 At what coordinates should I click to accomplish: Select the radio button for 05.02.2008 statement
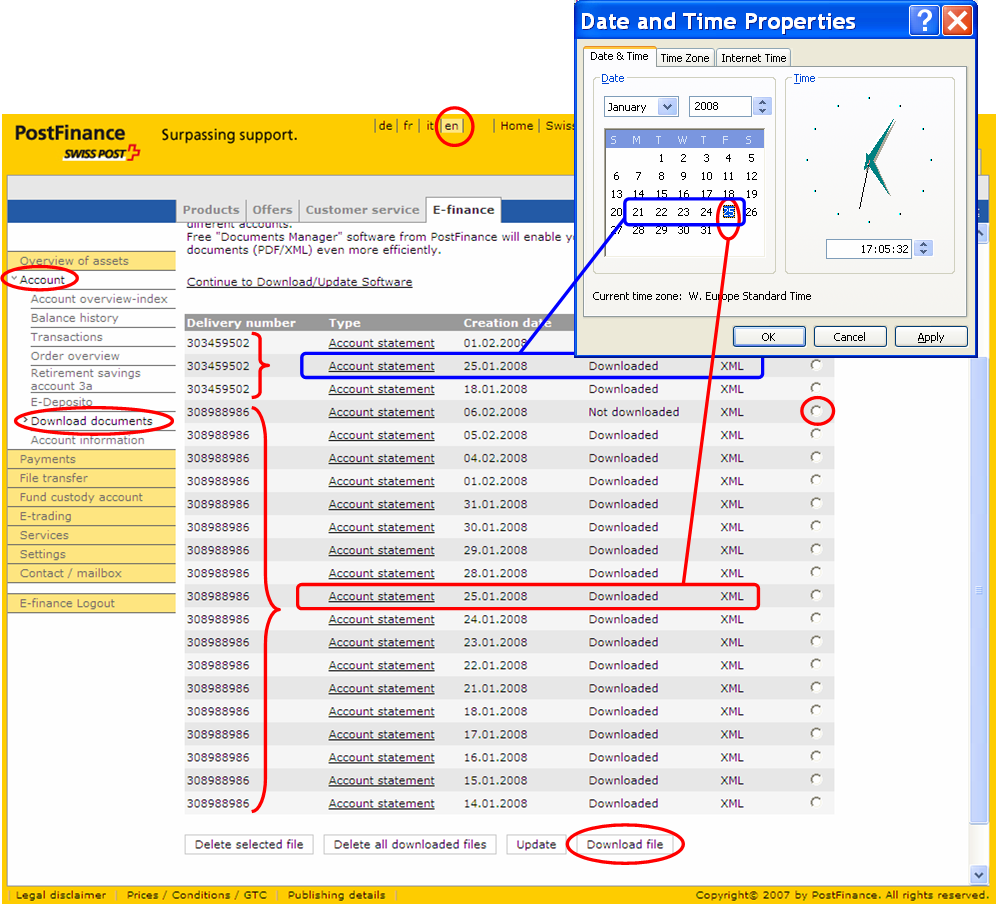click(816, 434)
